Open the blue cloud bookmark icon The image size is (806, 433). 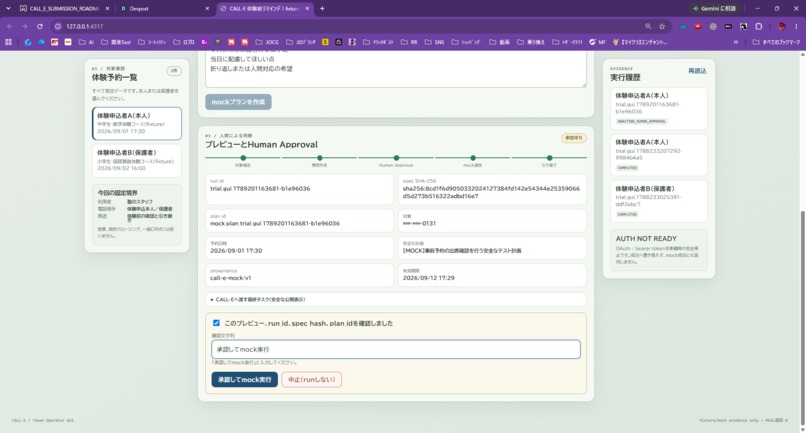41,42
